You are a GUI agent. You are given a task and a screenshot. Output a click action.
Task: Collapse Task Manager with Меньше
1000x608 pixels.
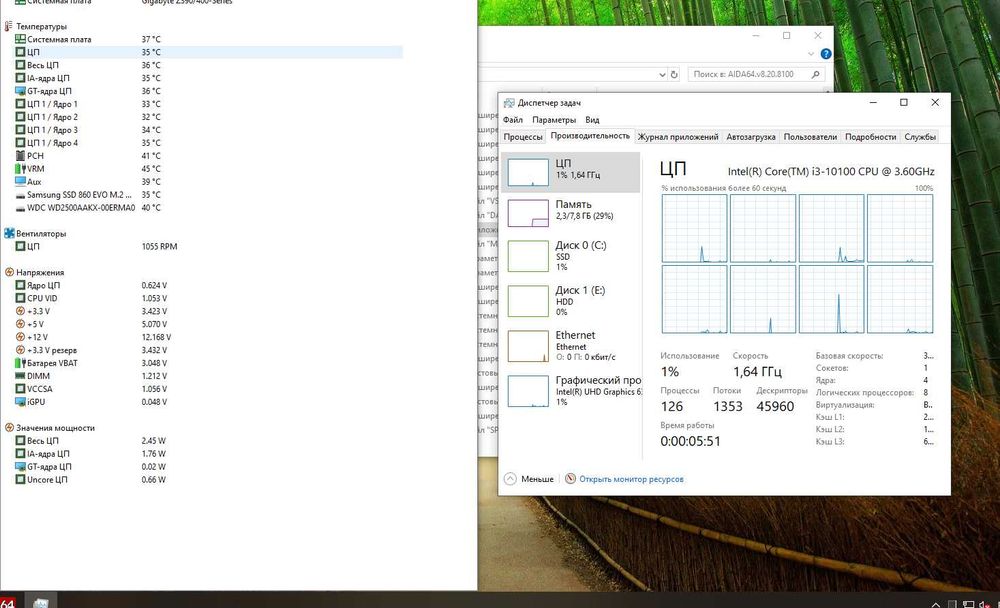click(529, 479)
